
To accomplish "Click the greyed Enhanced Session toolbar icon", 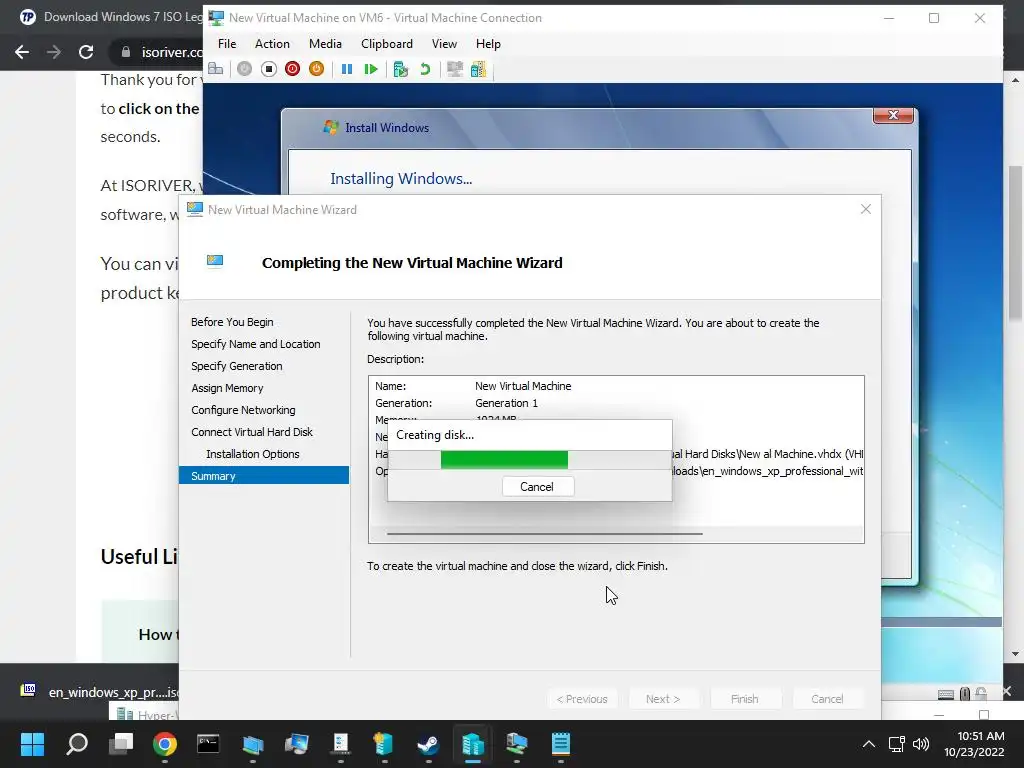I will pyautogui.click(x=455, y=69).
